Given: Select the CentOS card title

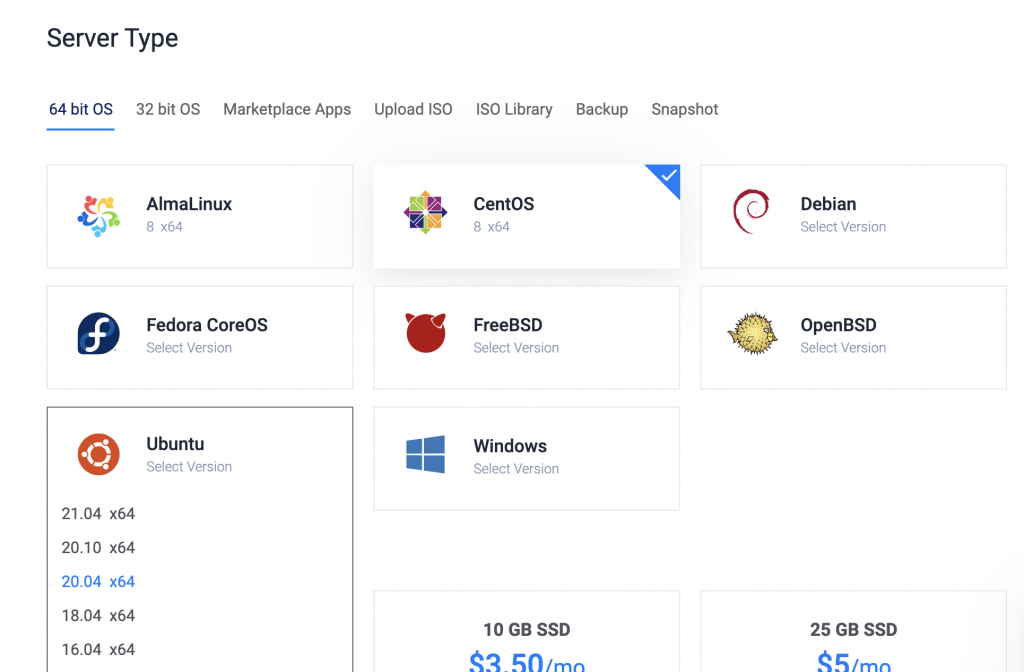Looking at the screenshot, I should click(504, 204).
